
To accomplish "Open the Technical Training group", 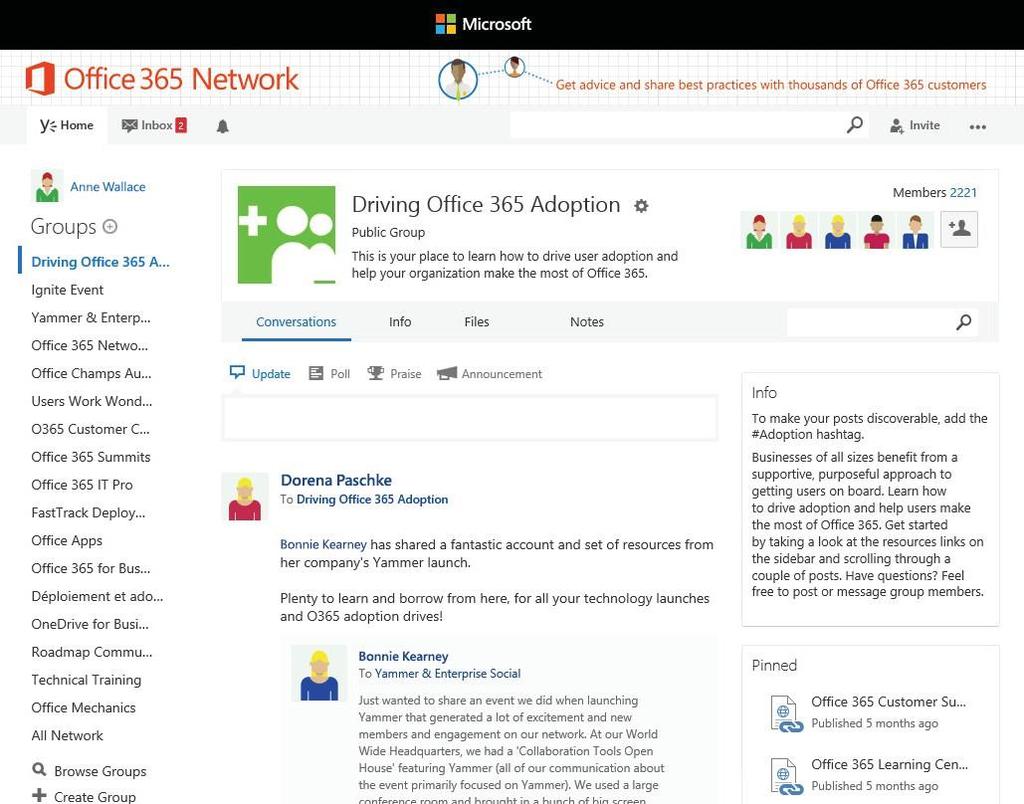I will [86, 680].
